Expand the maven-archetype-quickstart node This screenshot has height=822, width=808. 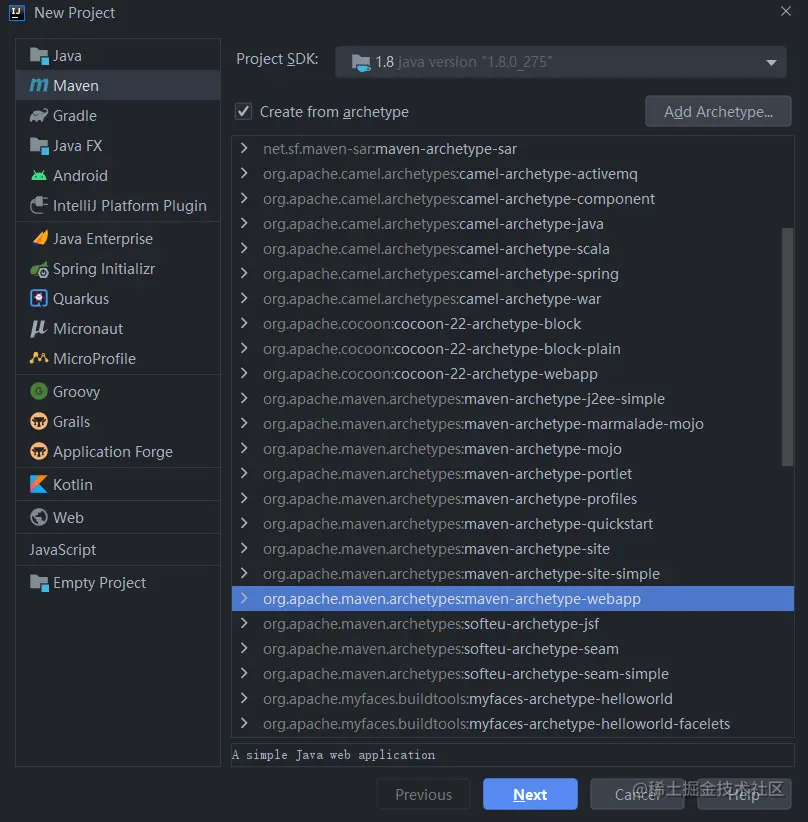pos(244,523)
